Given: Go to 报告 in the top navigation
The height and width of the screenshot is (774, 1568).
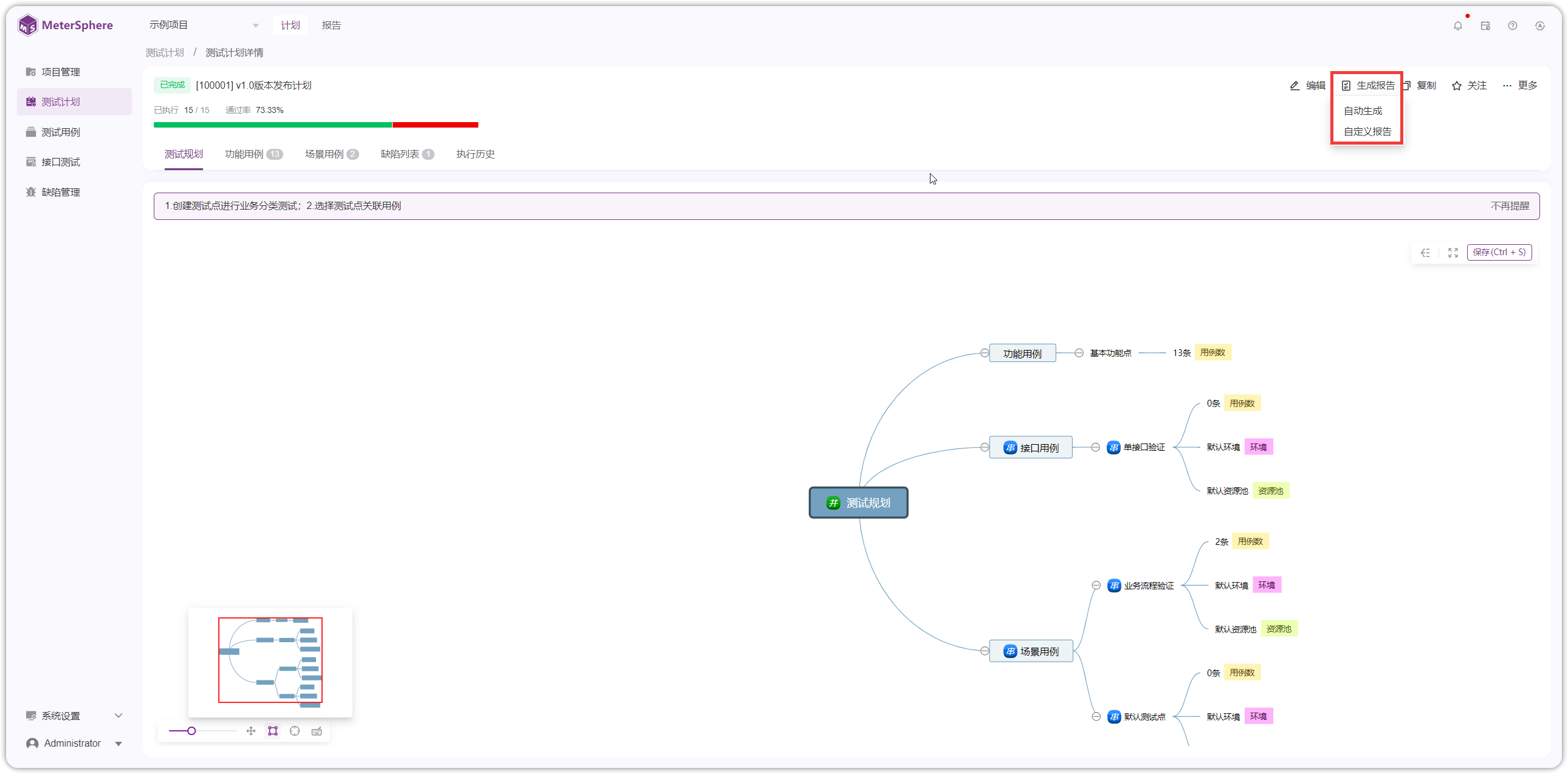Looking at the screenshot, I should click(331, 25).
